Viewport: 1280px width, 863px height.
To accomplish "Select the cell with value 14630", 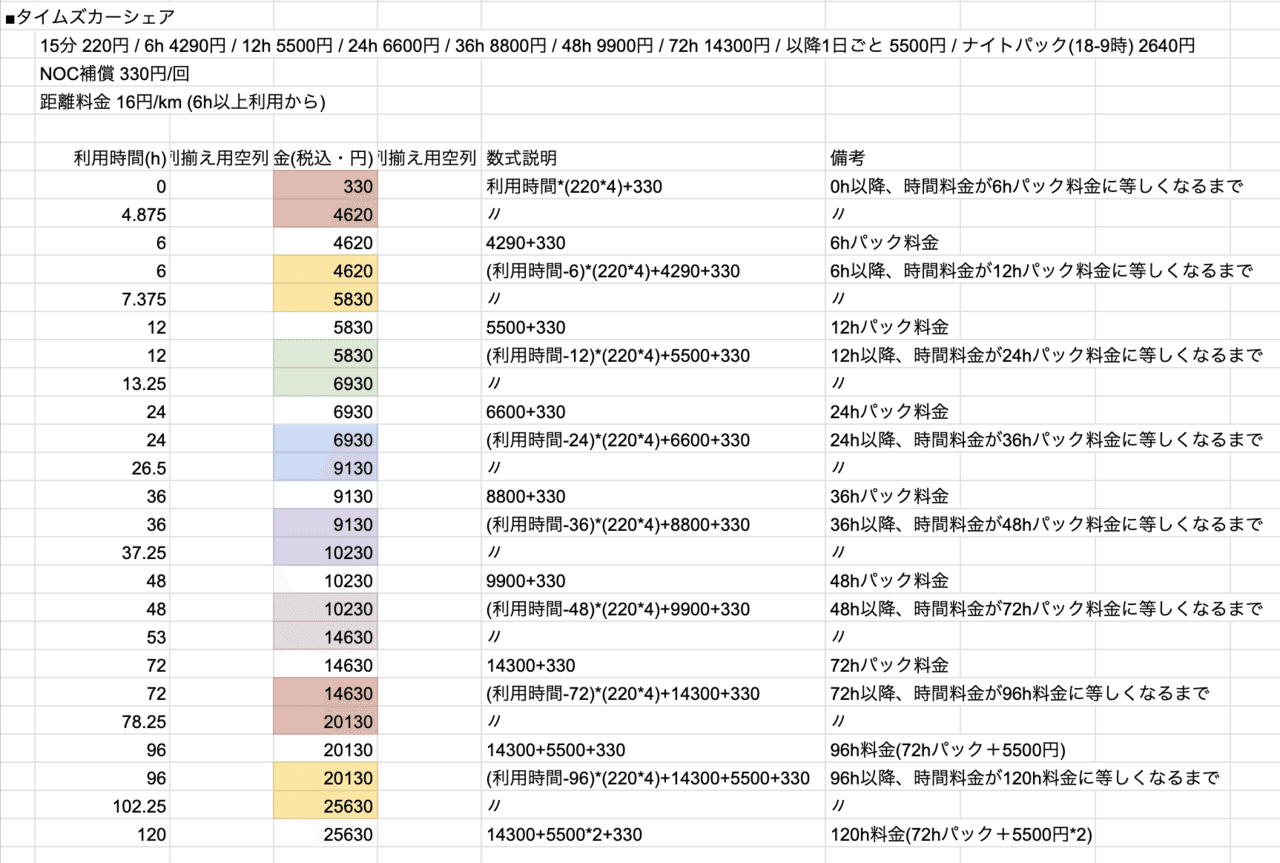I will 325,664.
